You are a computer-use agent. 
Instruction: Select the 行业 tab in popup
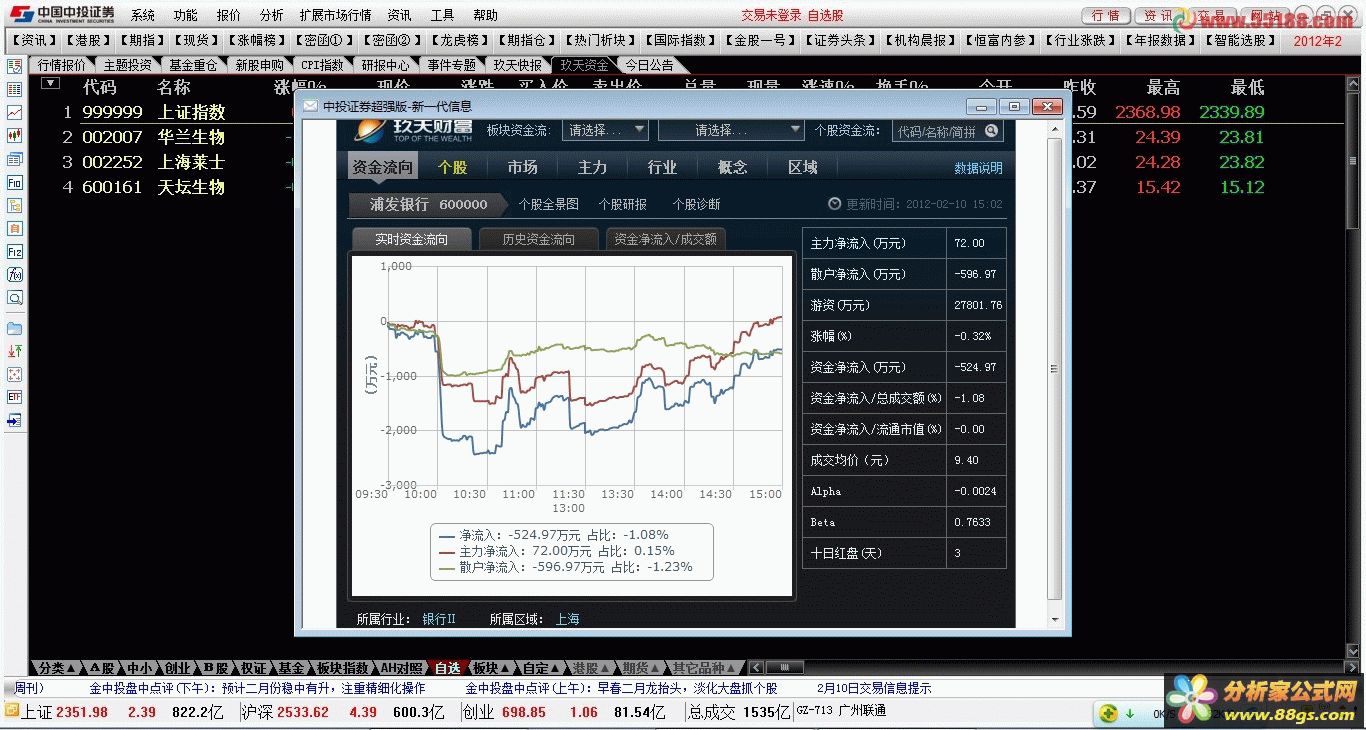click(x=662, y=167)
